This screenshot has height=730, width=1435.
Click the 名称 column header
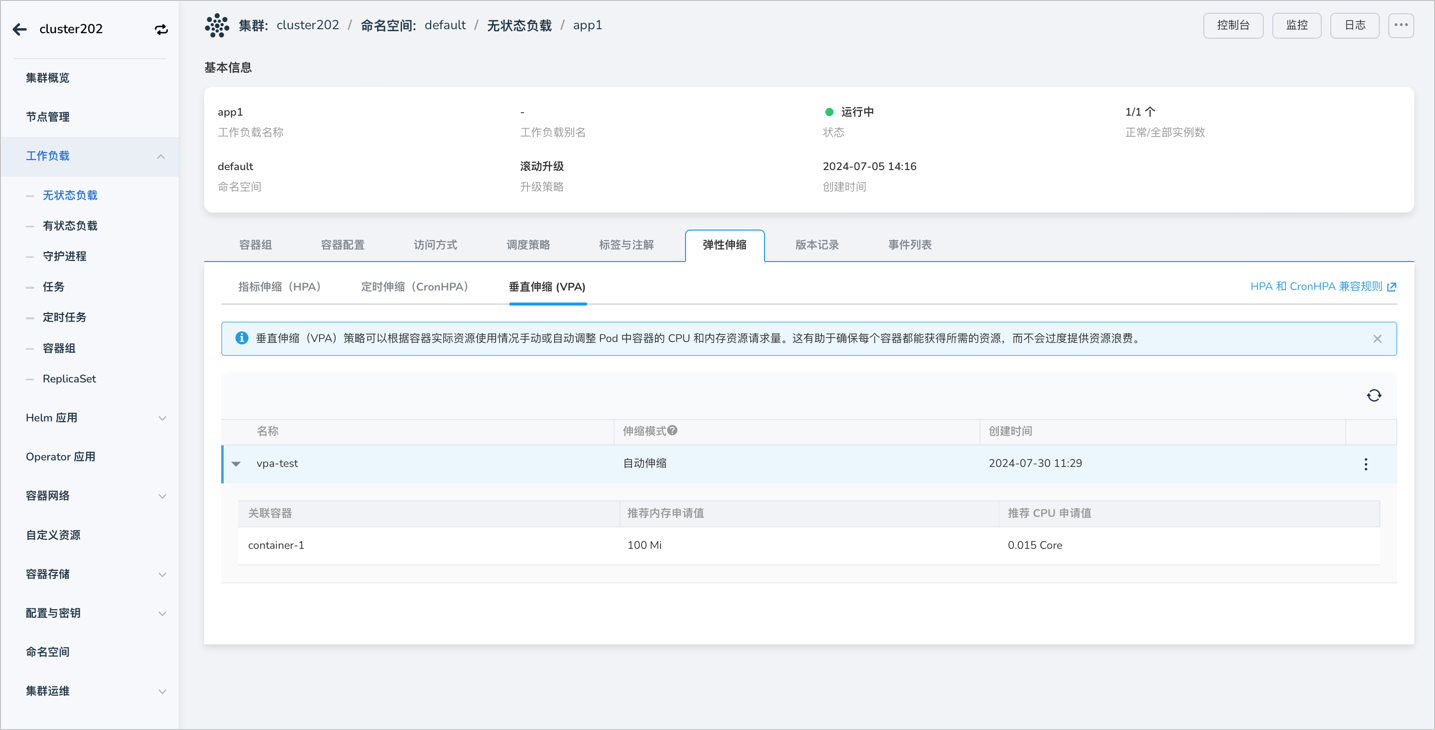click(268, 432)
